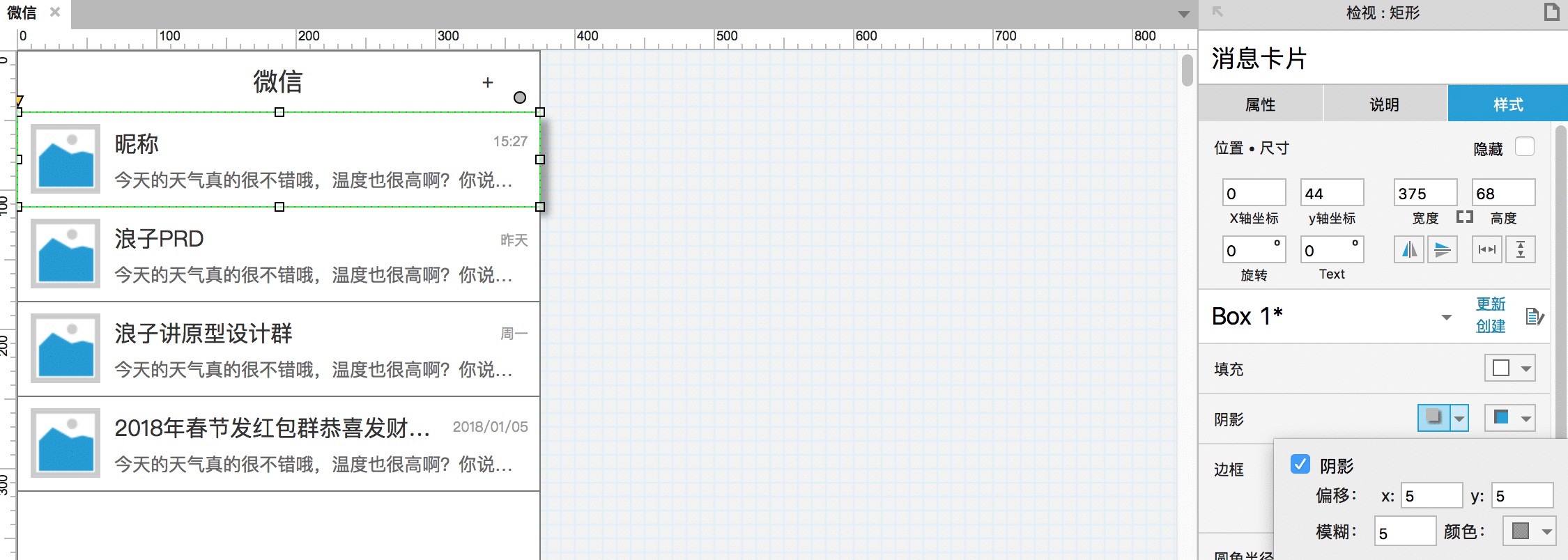The height and width of the screenshot is (560, 1568).
Task: Toggle the keep aspect ratio lock icon
Action: point(1464,217)
